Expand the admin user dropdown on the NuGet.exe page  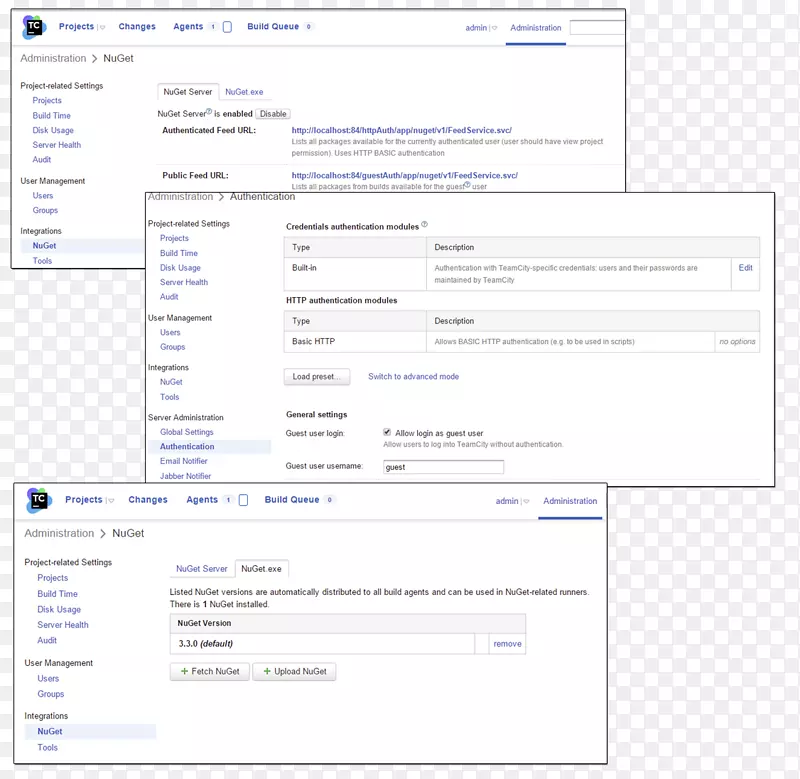[x=527, y=501]
